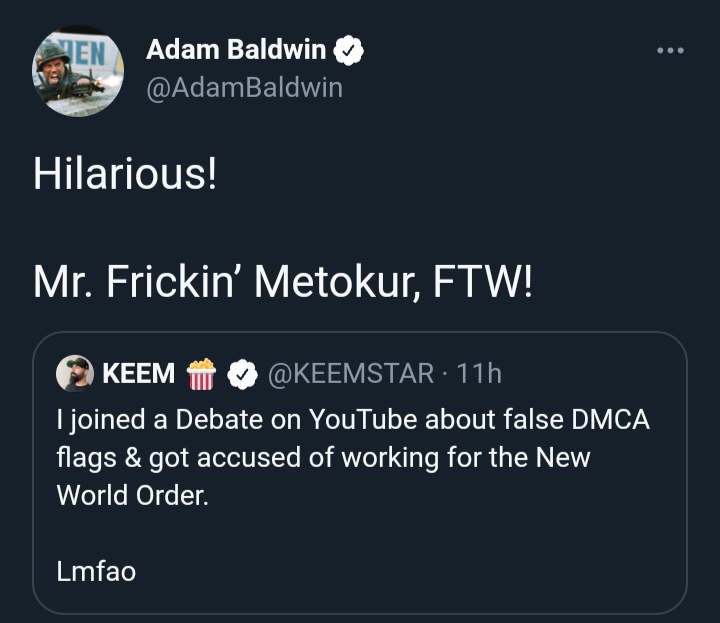Select the 'Hilarious!' tweet text
Screen dimensions: 720x623
point(125,174)
